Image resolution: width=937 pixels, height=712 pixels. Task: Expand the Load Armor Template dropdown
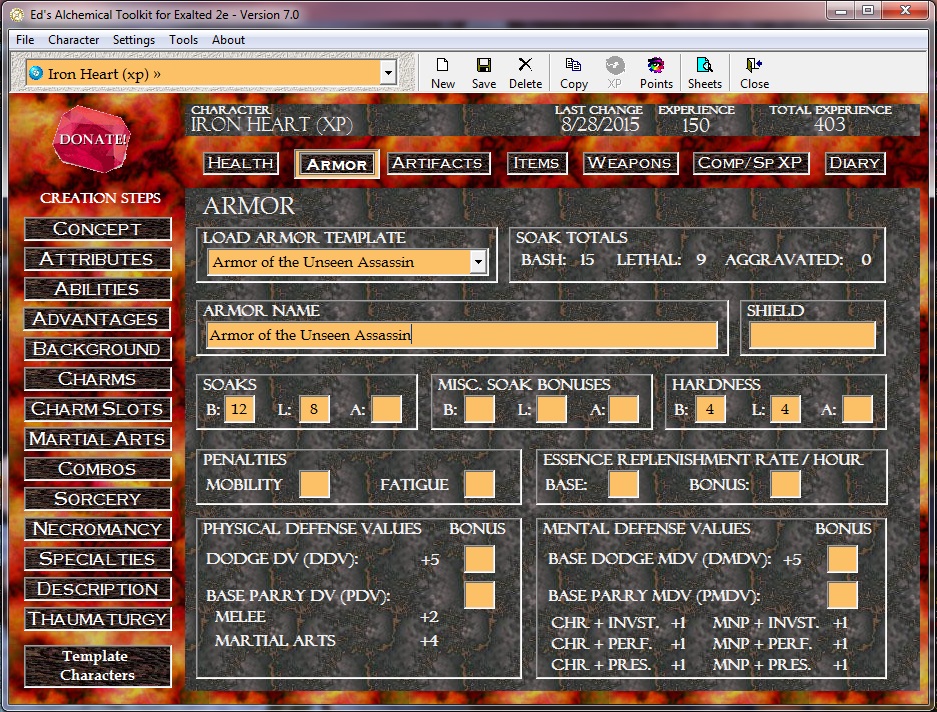coord(478,262)
